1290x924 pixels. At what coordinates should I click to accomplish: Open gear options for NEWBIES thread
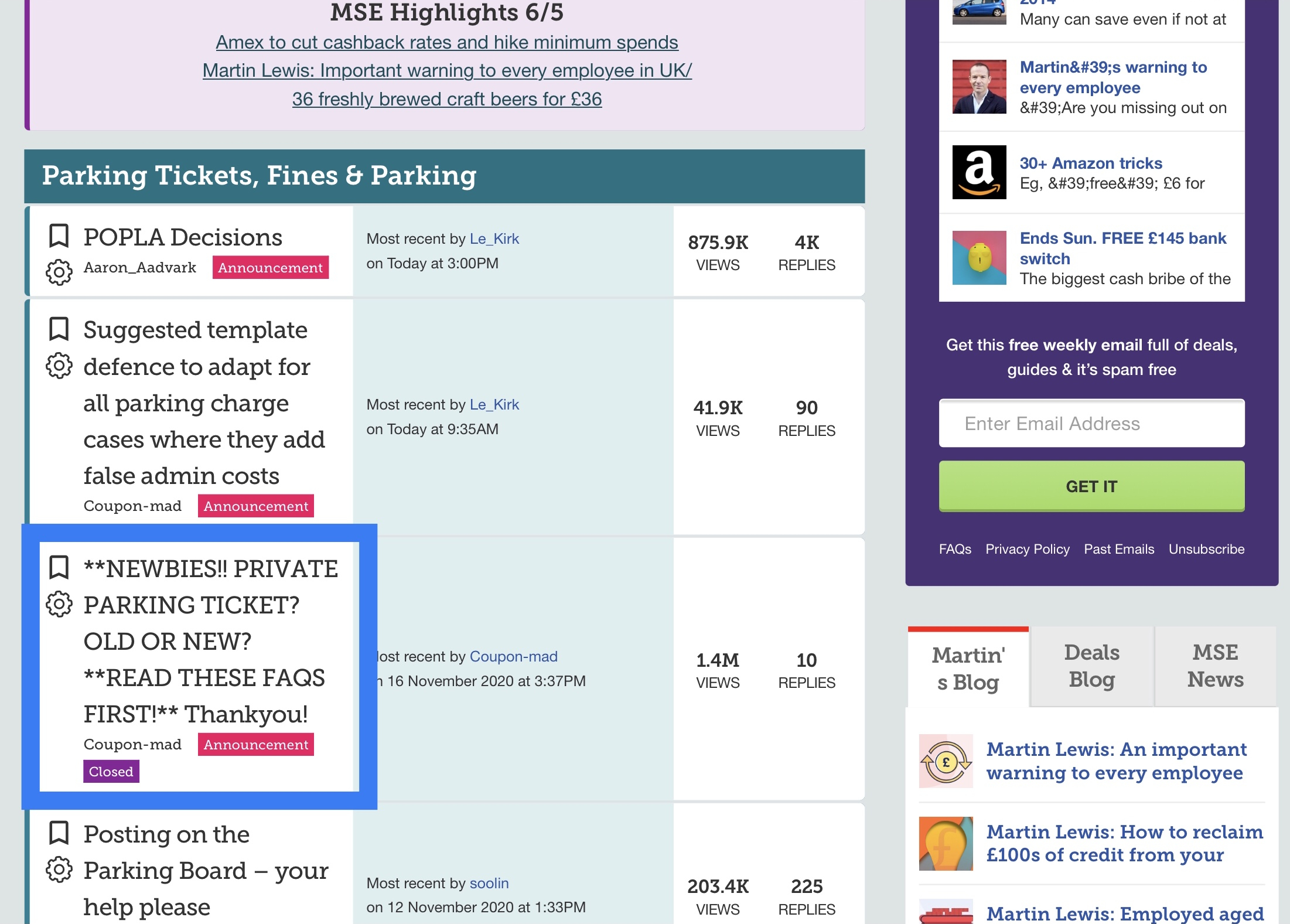coord(59,604)
